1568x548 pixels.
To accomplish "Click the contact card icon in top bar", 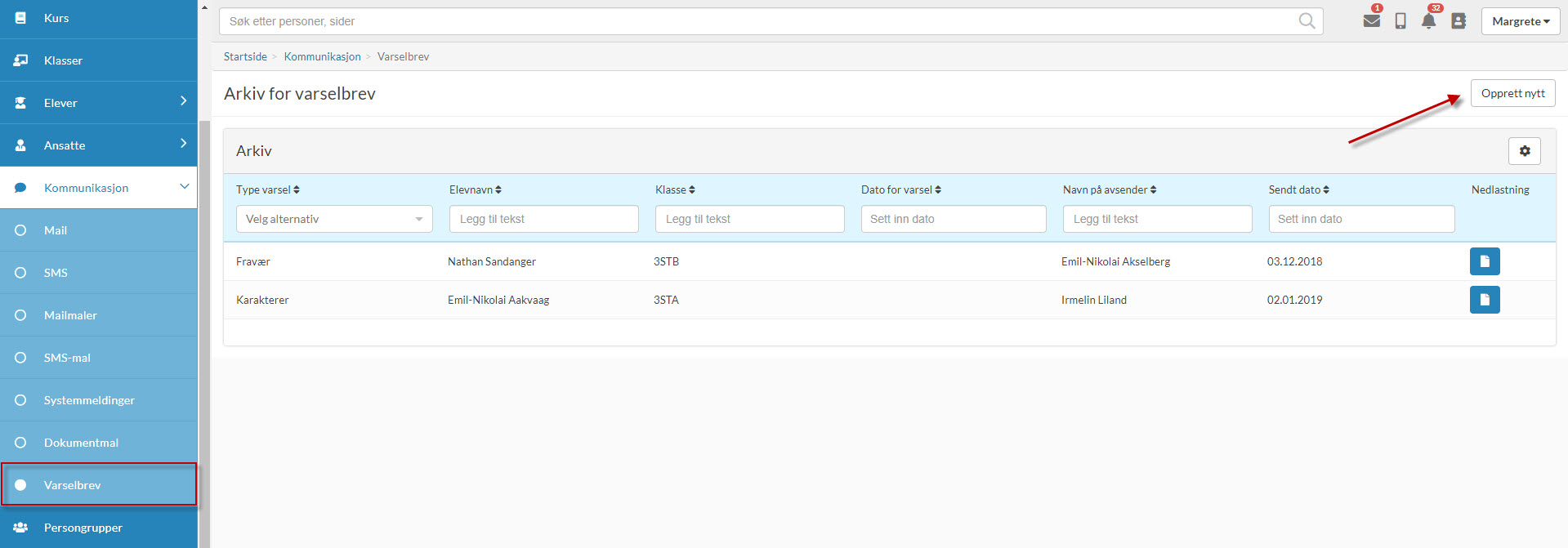I will coord(1459,21).
